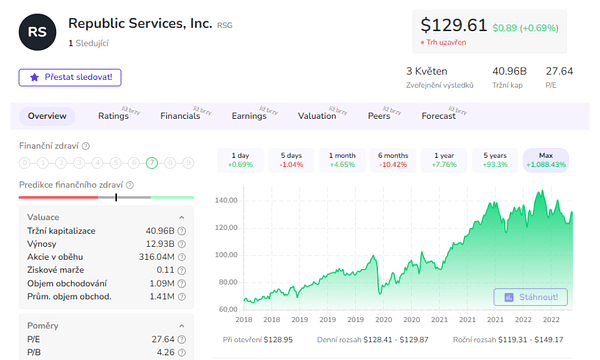600x360 pixels.
Task: Switch chart range to 6 months
Action: 393,160
